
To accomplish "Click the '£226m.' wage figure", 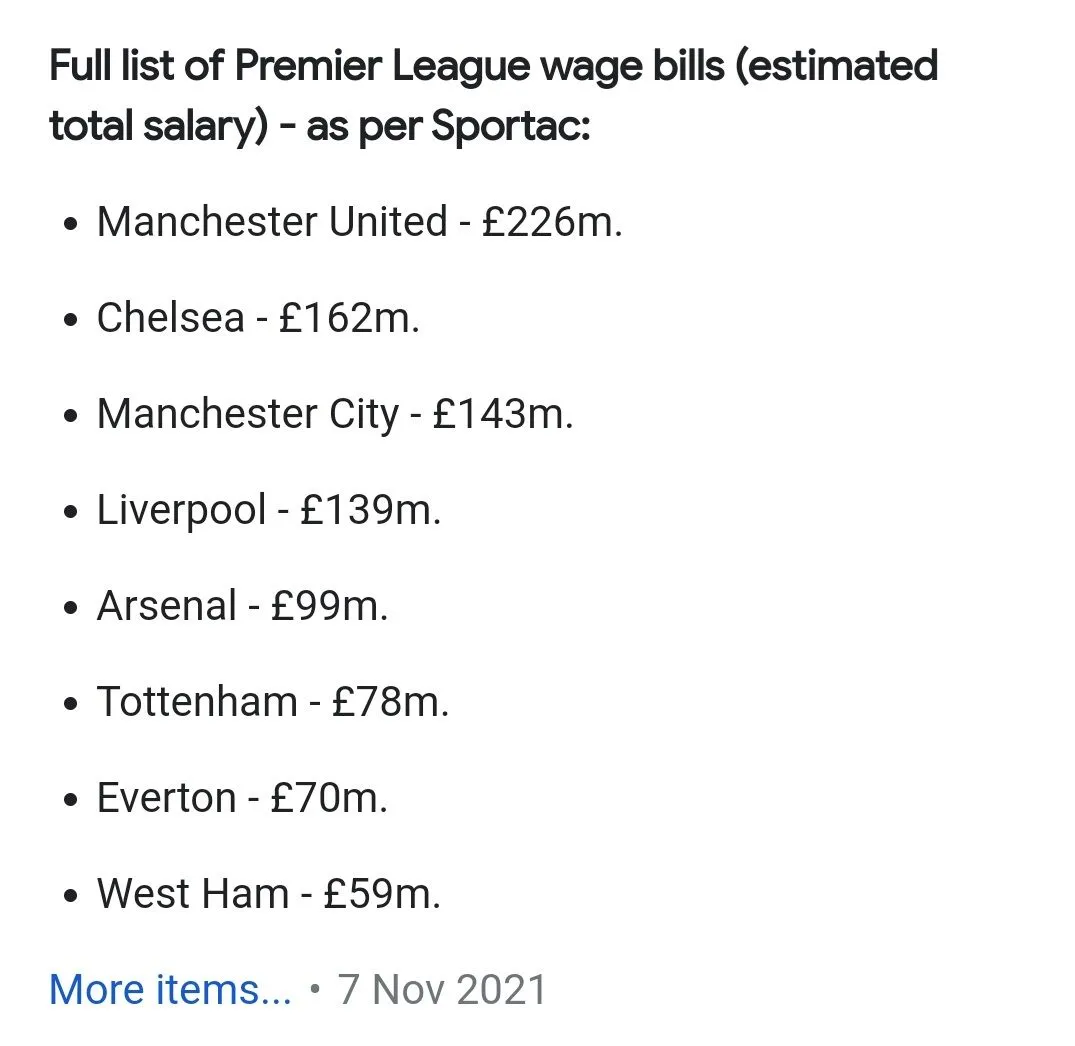I will pyautogui.click(x=551, y=222).
